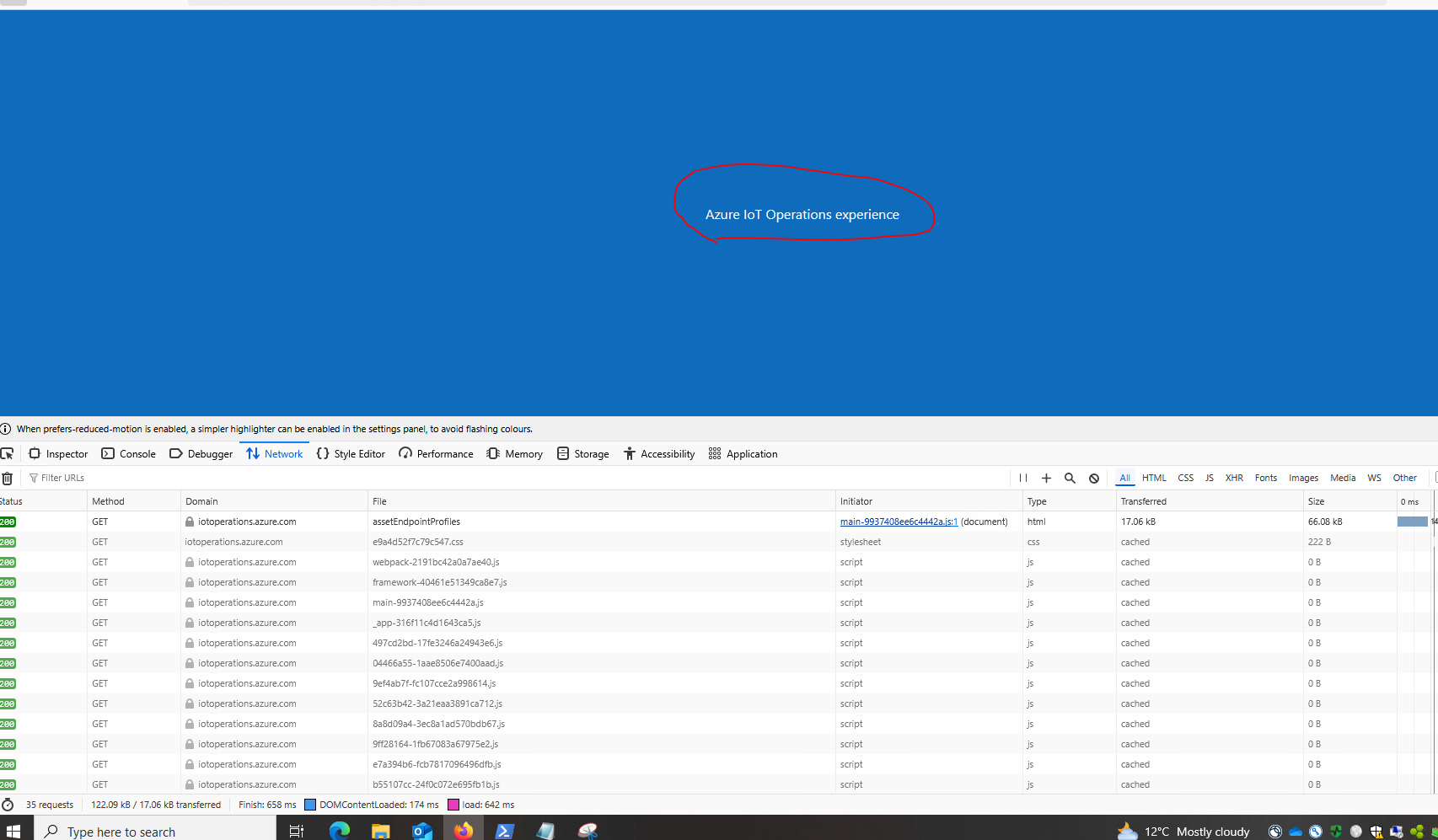Switch to the Debugger tab
The width and height of the screenshot is (1438, 840).
(x=201, y=453)
